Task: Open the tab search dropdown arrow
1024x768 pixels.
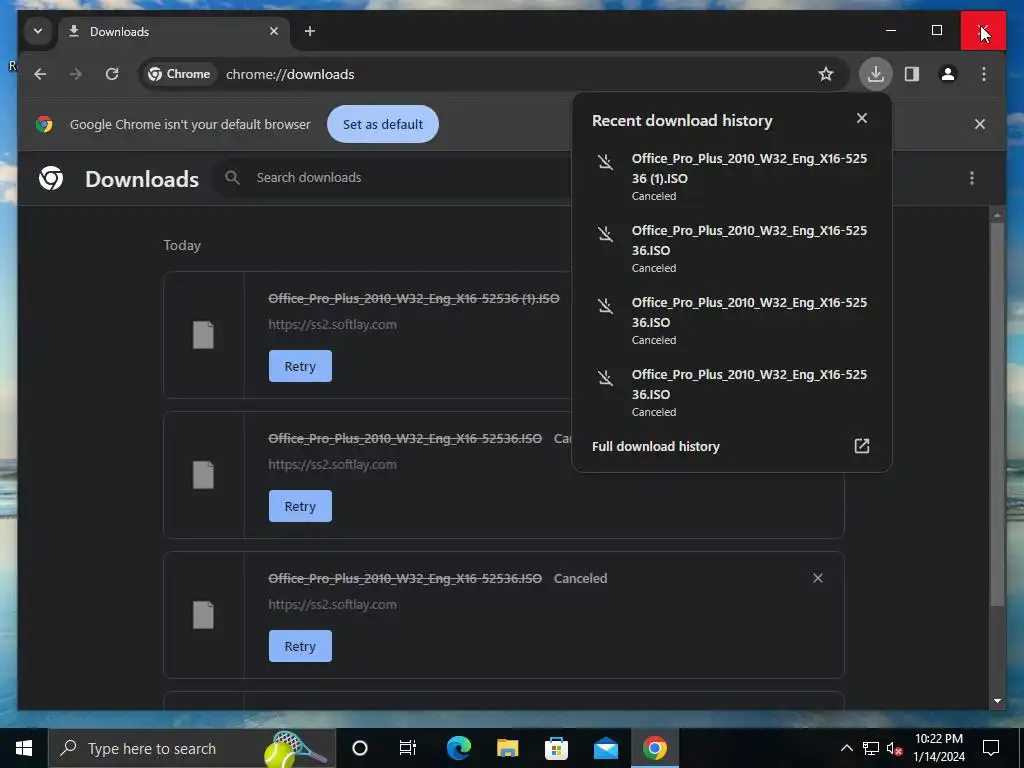Action: coord(38,31)
